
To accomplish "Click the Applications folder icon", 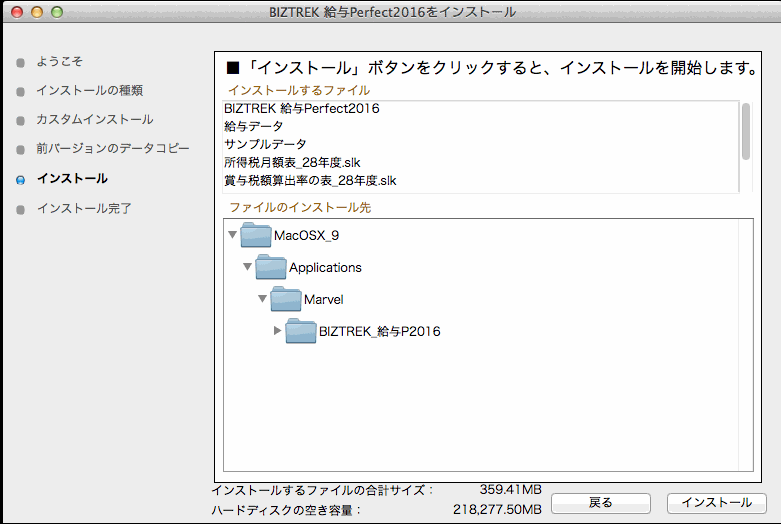I will click(x=271, y=267).
